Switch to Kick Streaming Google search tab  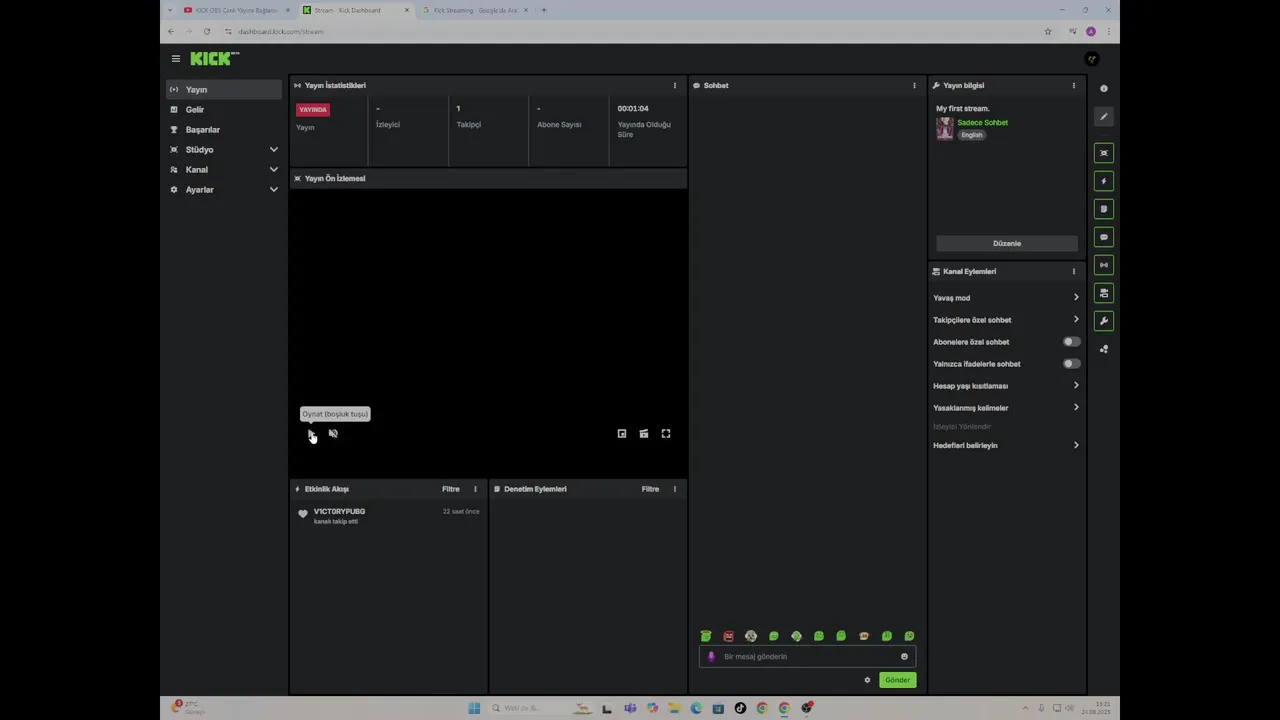coord(475,10)
